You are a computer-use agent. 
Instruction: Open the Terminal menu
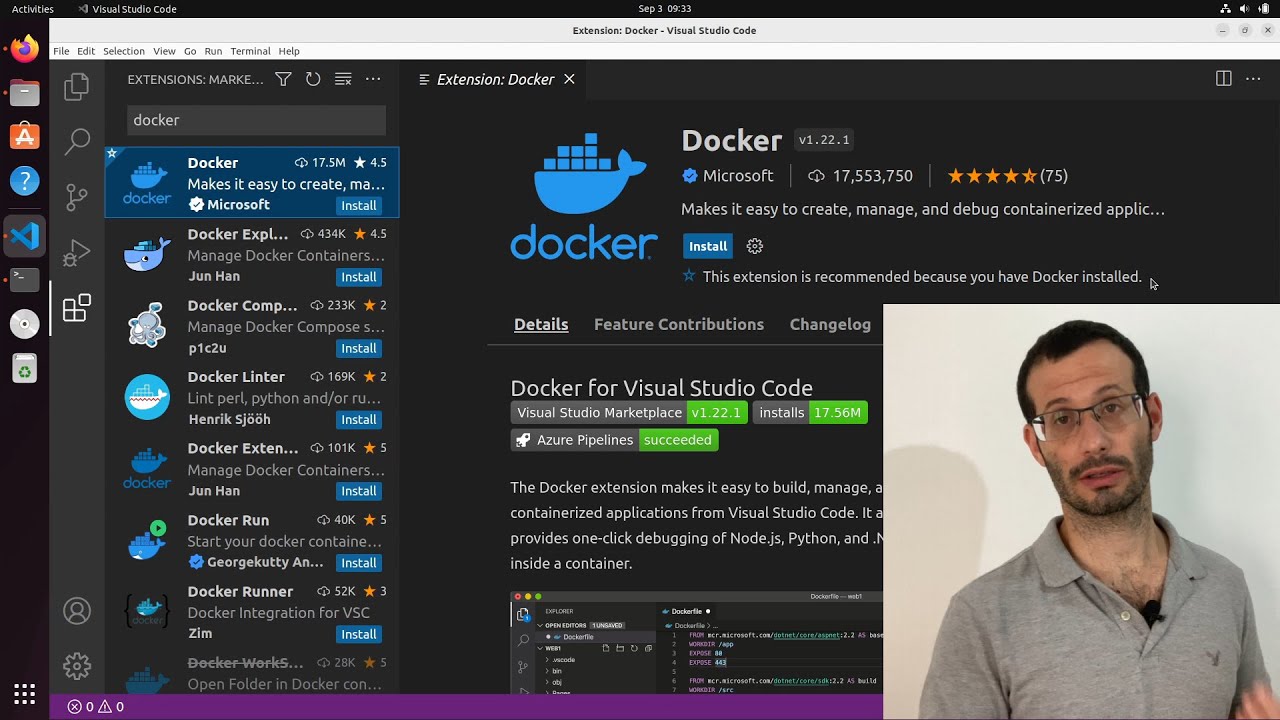click(250, 51)
